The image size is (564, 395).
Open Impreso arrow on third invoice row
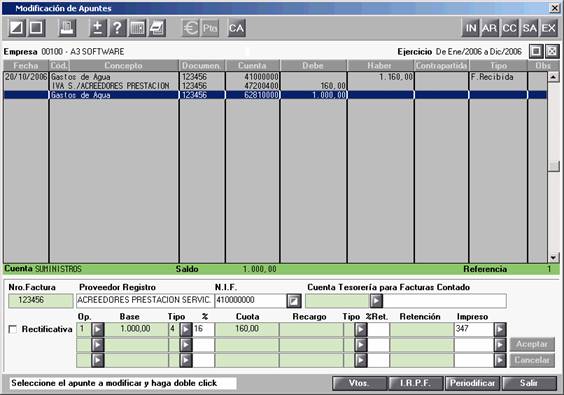click(500, 360)
